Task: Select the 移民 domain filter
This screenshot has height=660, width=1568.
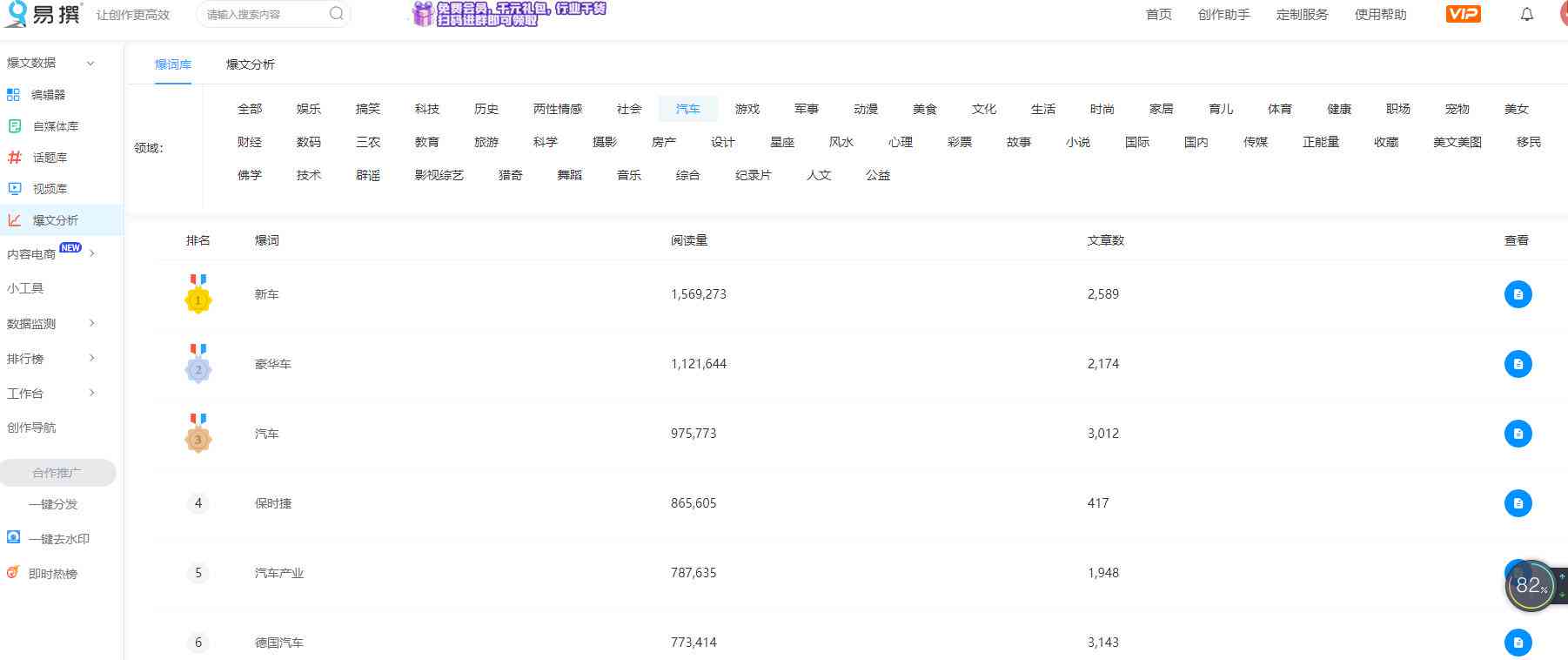Action: [1529, 142]
